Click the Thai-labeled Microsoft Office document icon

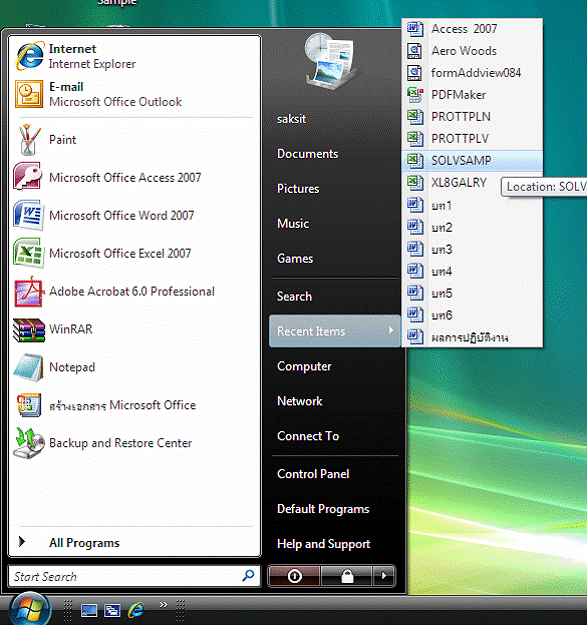click(x=29, y=405)
